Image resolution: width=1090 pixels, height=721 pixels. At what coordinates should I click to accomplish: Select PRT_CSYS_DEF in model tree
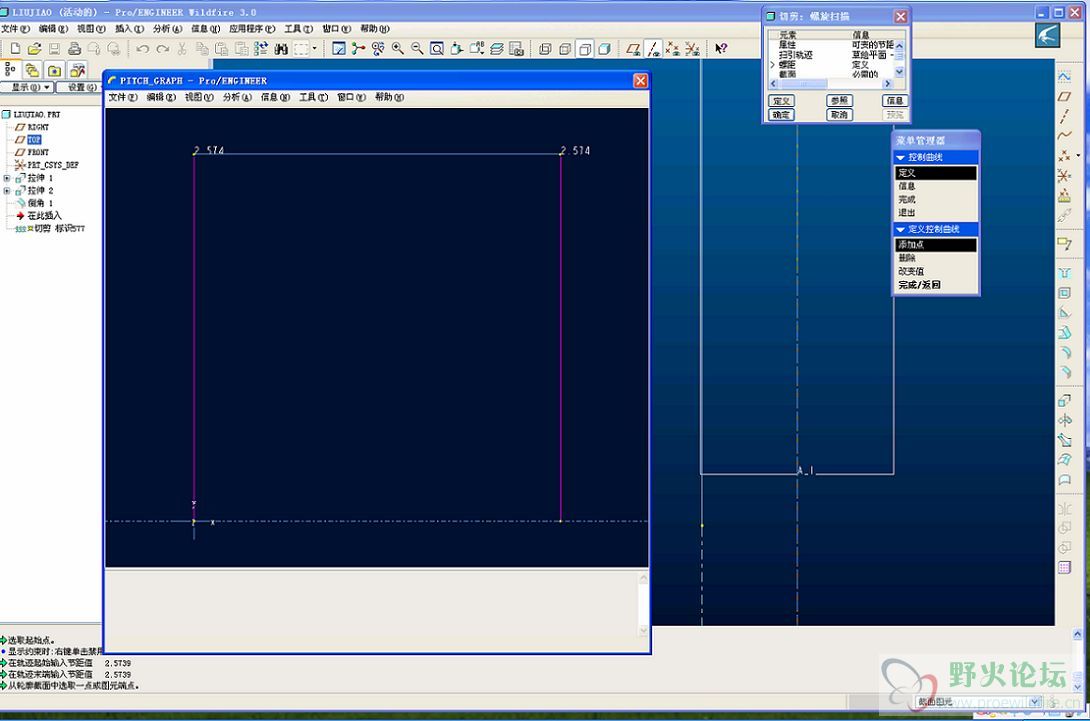pos(53,165)
